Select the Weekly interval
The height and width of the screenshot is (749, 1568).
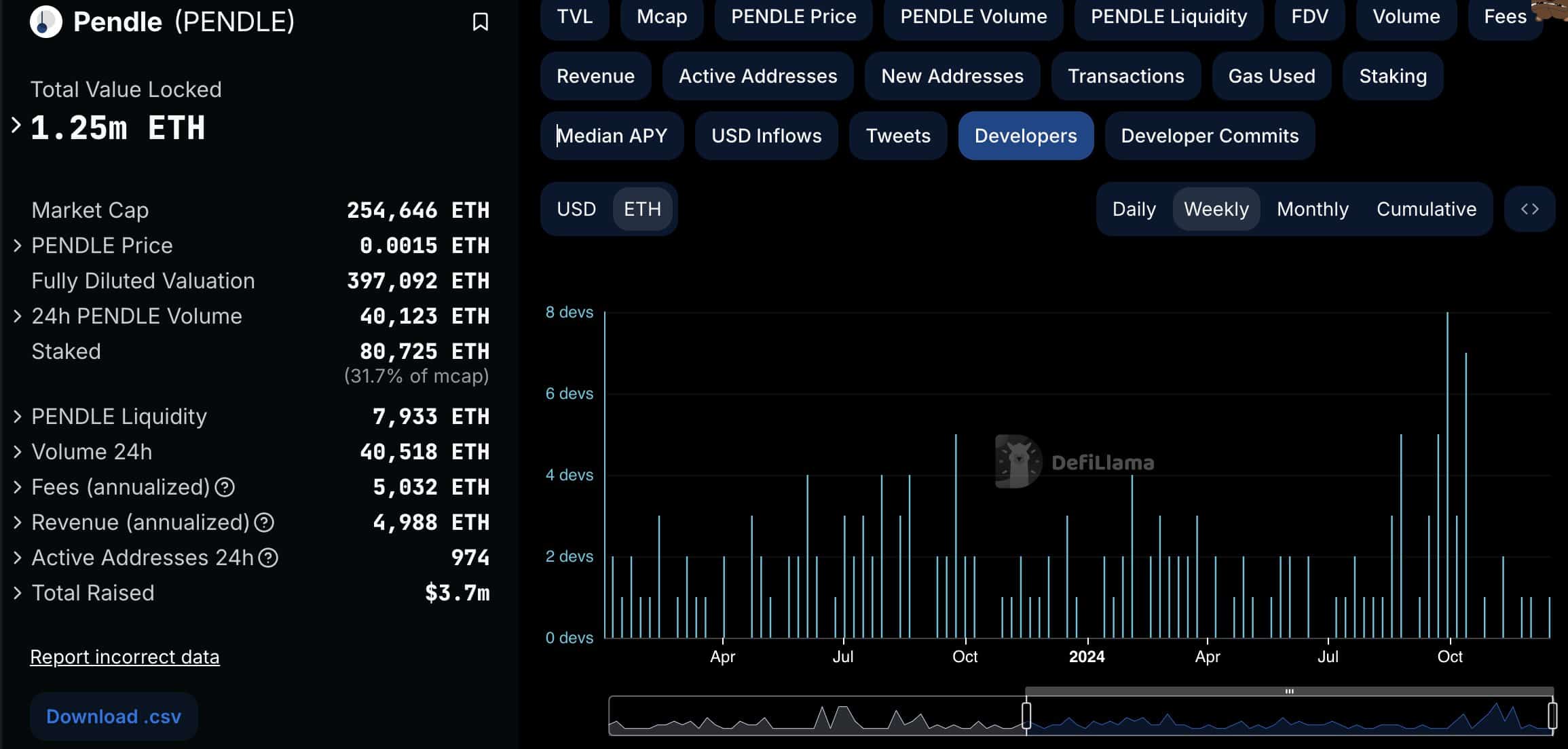pos(1216,209)
